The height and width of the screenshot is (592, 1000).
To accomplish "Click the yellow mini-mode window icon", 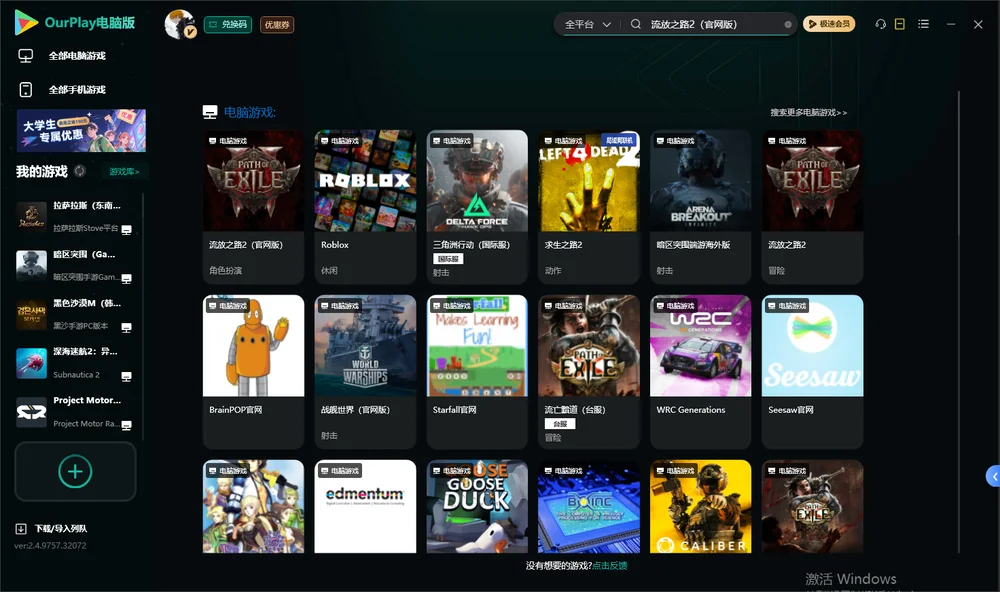I will coord(900,24).
